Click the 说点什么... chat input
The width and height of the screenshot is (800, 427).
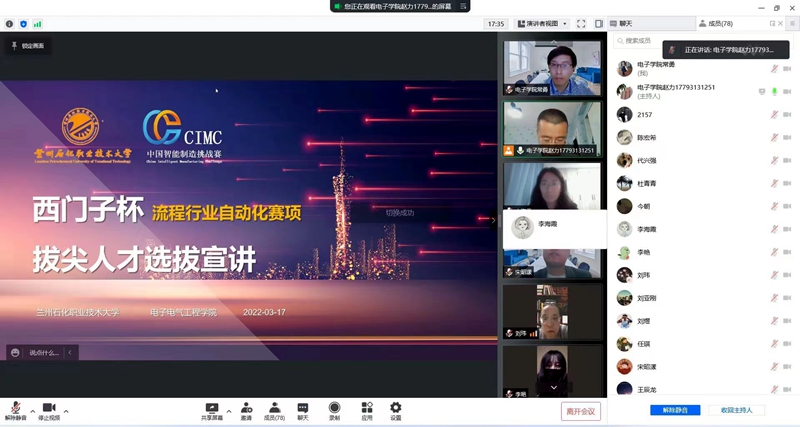[44, 353]
